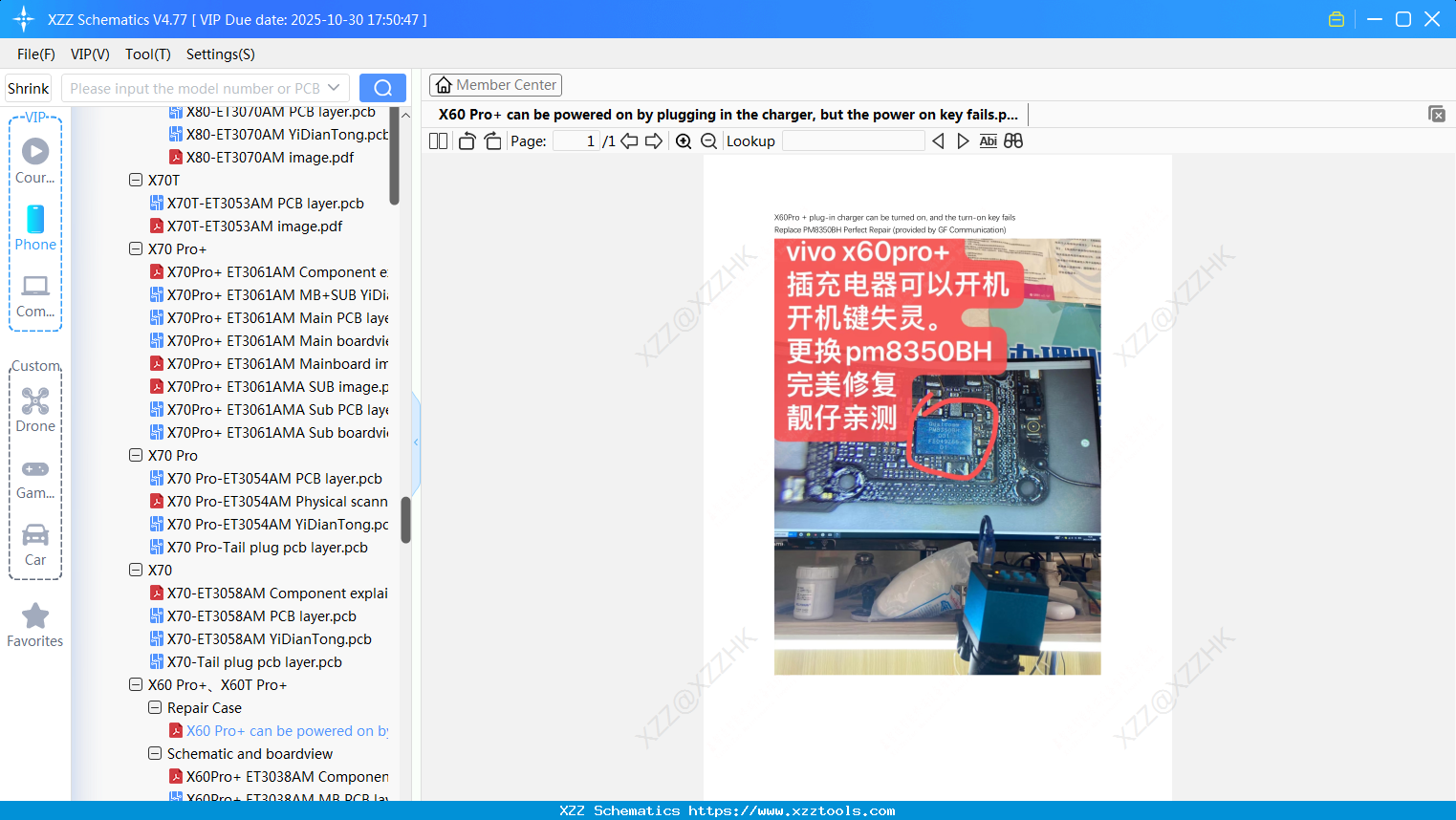Image resolution: width=1456 pixels, height=820 pixels.
Task: Open X80-ET3070AM image.pdf
Action: click(261, 157)
